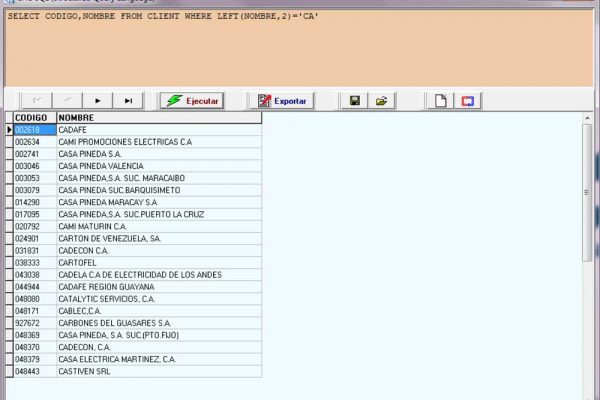
Task: Click the NOMBRE column header
Action: 159,118
